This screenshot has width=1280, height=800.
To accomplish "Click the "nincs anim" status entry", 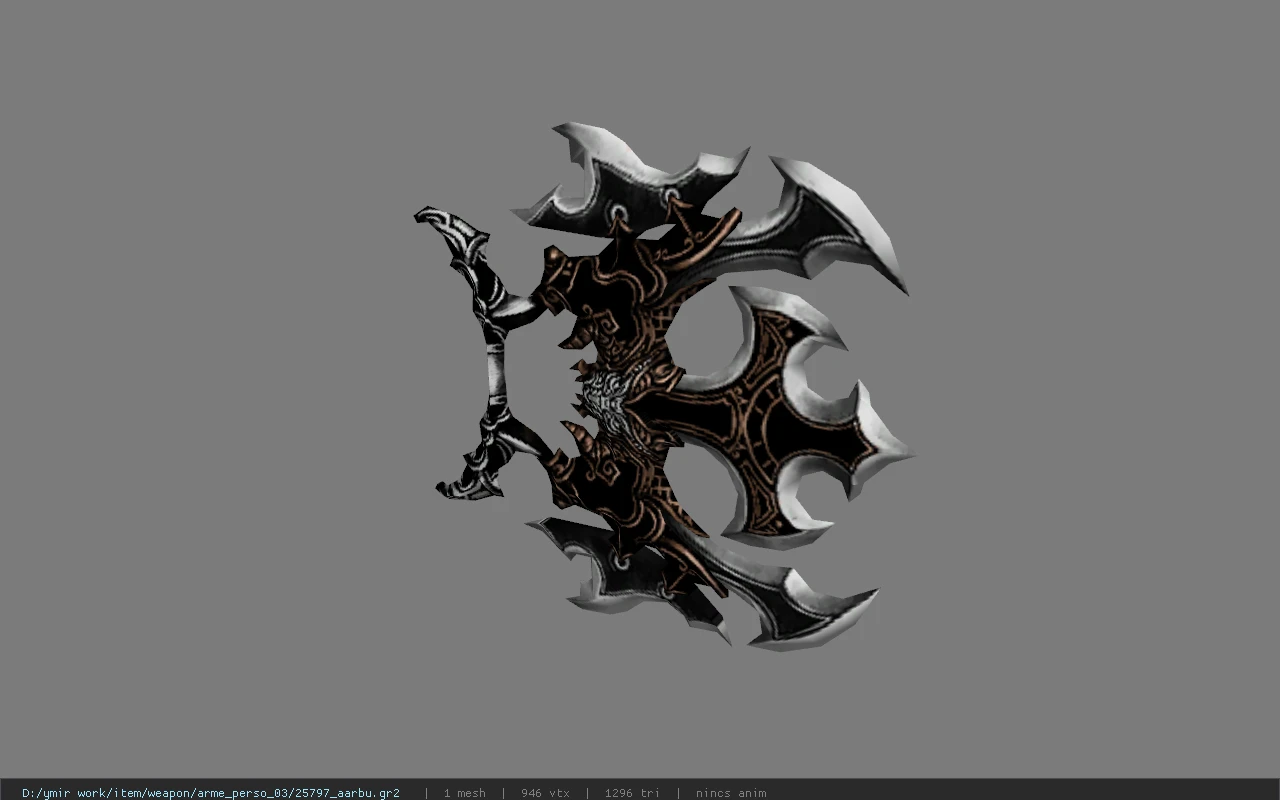I will 731,793.
